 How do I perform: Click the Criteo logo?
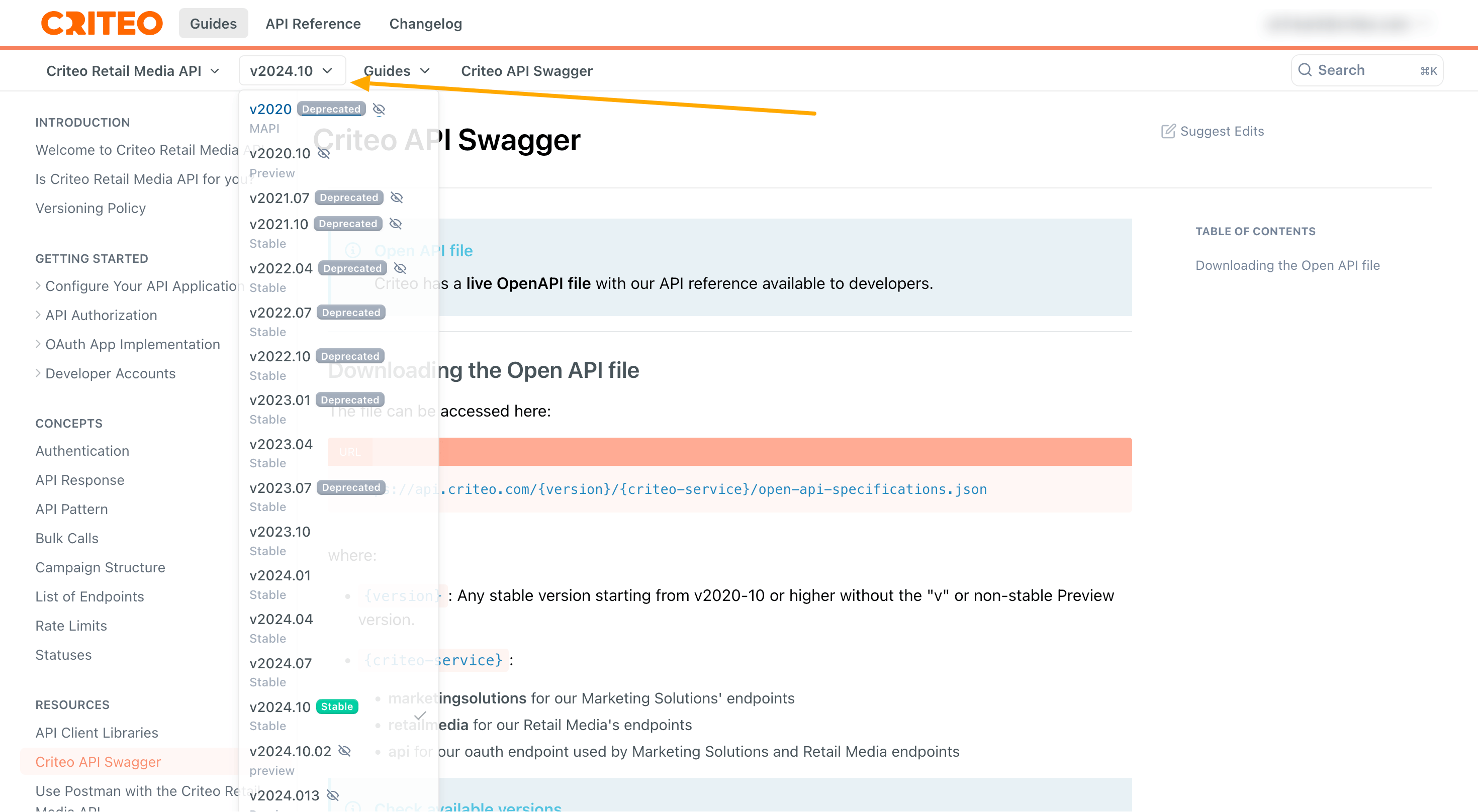[102, 24]
